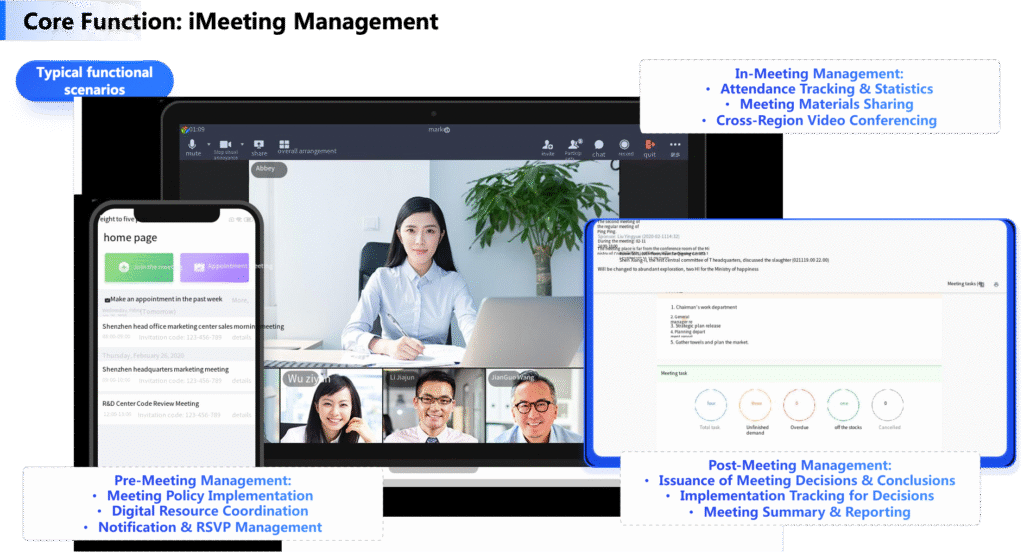The height and width of the screenshot is (552, 1024).
Task: Expand the arrow next to mute
Action: (208, 145)
